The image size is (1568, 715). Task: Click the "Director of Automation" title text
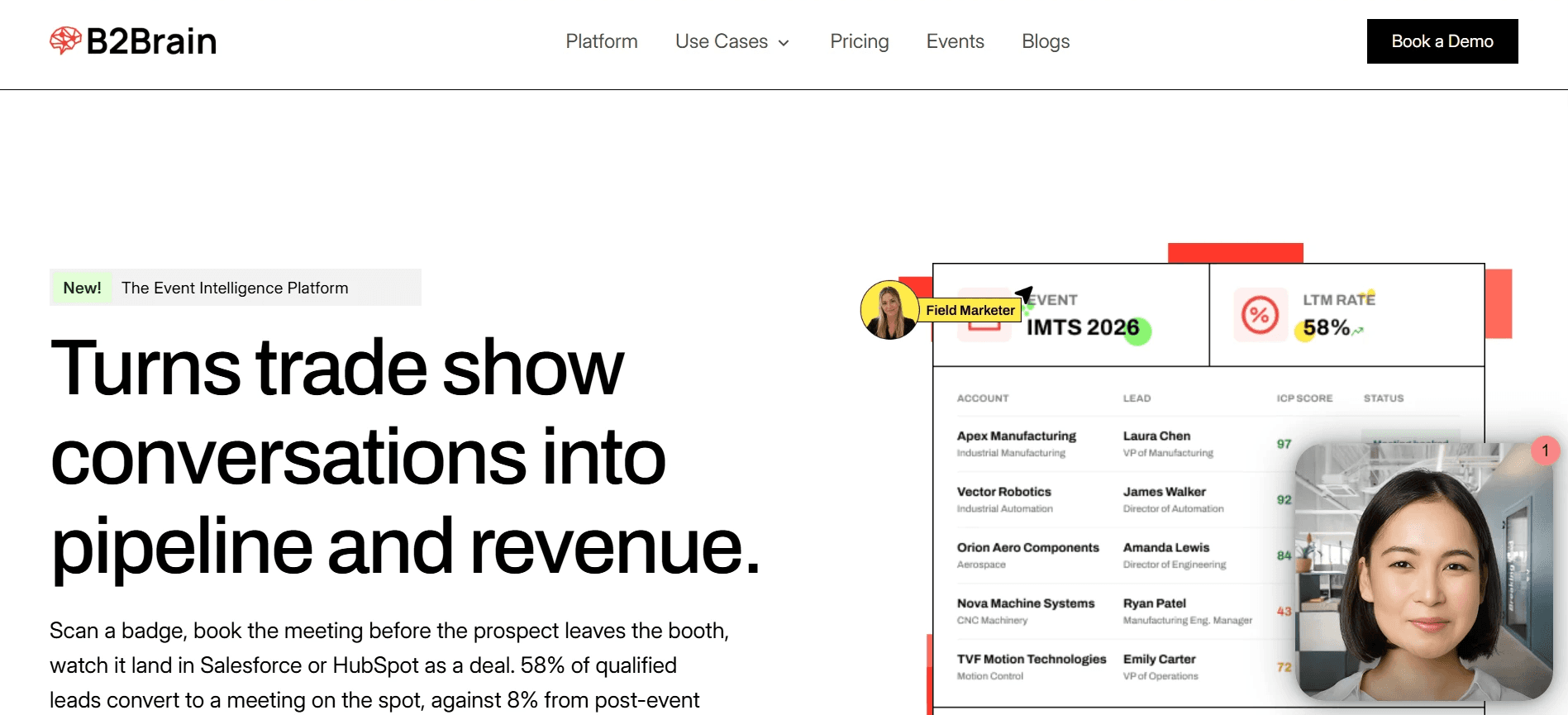1174,509
